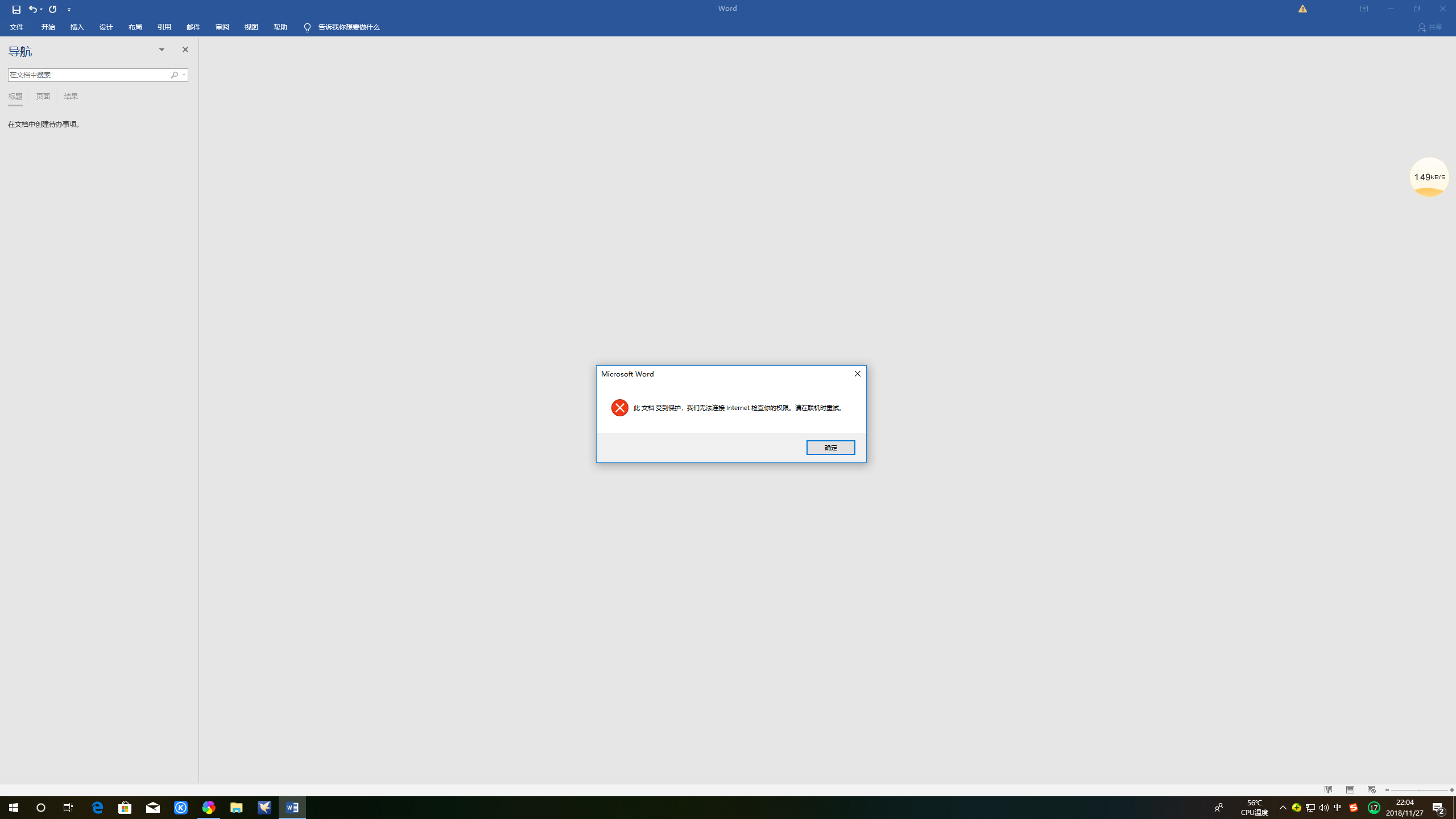Click the red error icon in dialog

(x=619, y=408)
